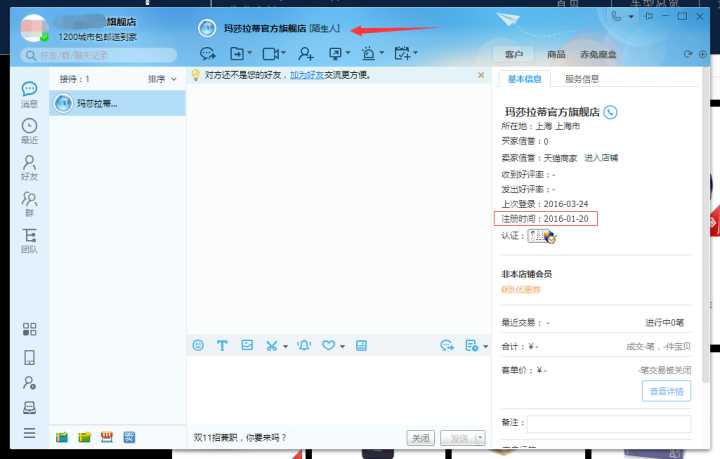
Task: Expand the video call dropdown arrow
Action: click(x=286, y=54)
